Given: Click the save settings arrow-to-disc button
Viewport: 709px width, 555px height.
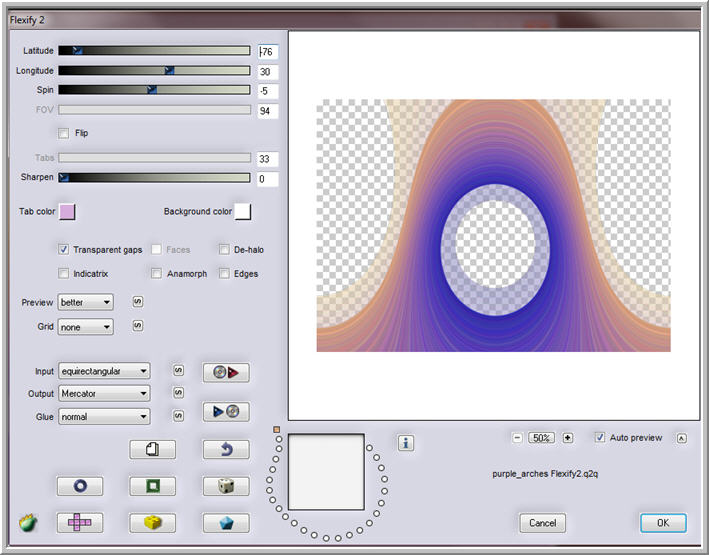Looking at the screenshot, I should [x=226, y=411].
